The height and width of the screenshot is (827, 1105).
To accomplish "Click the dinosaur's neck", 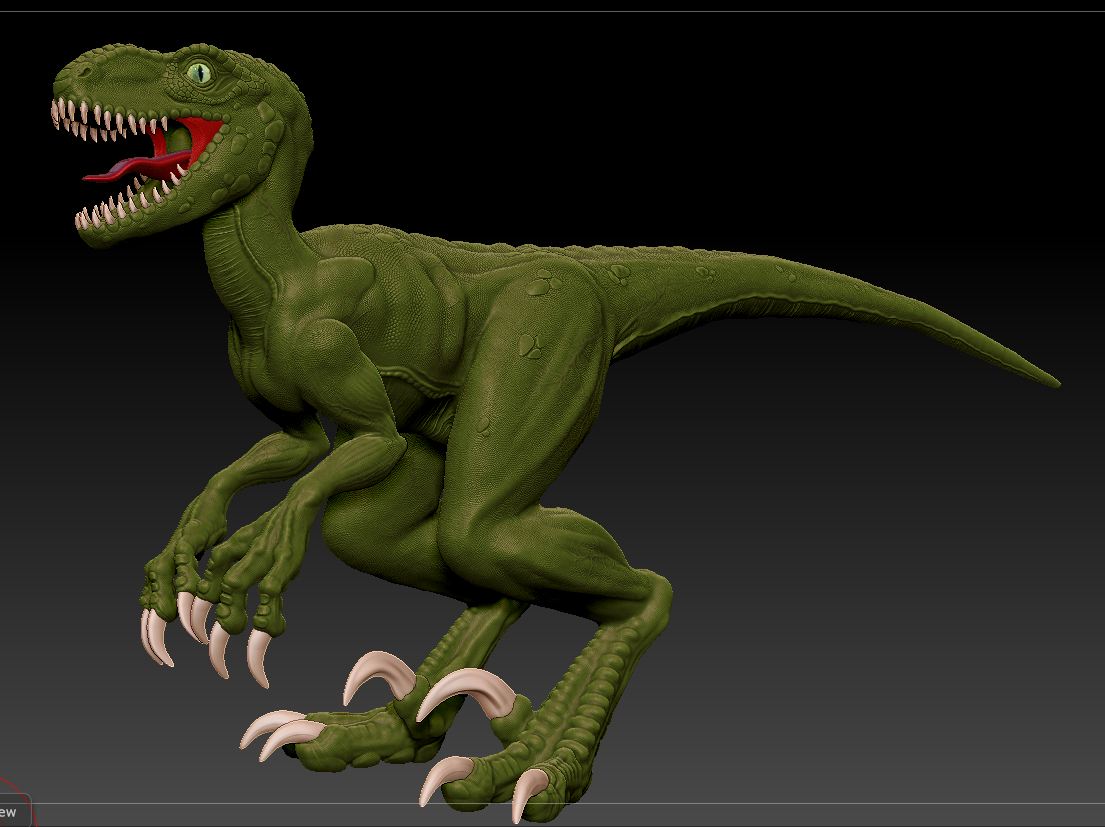I will pyautogui.click(x=250, y=240).
